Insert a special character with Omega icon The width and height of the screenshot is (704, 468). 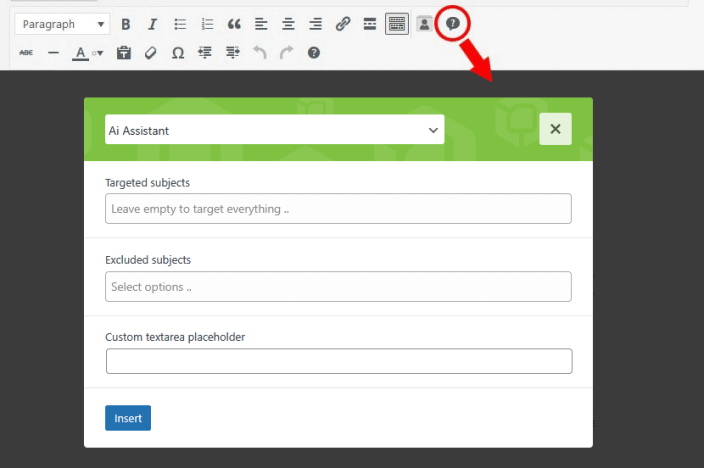point(178,53)
